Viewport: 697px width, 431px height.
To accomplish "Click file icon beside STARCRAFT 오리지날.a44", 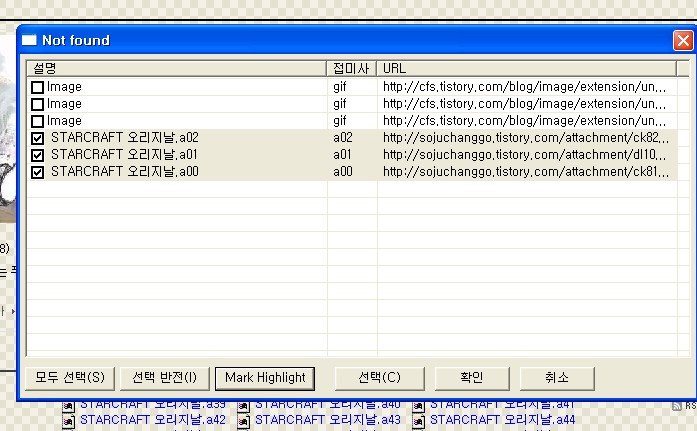I will tap(418, 421).
